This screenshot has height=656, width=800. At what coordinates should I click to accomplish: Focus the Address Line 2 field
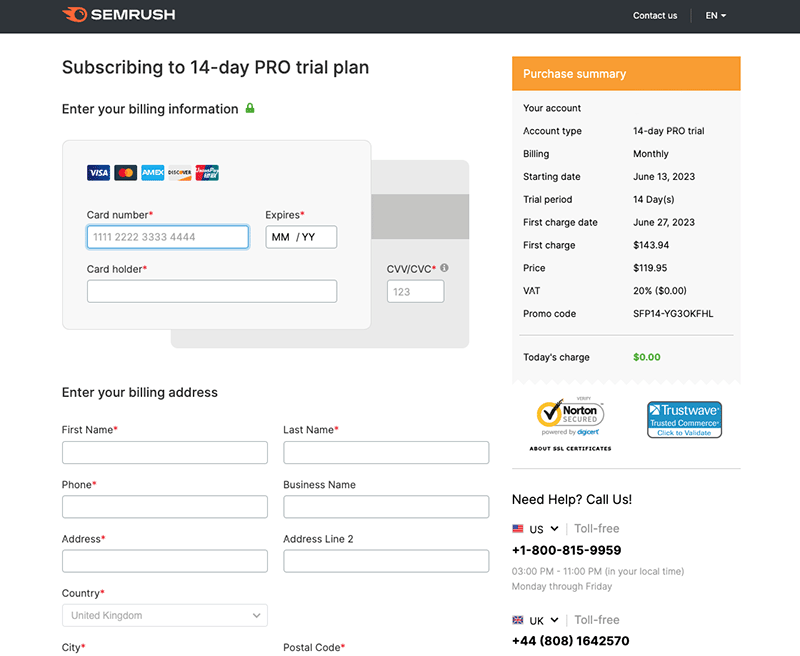[386, 561]
